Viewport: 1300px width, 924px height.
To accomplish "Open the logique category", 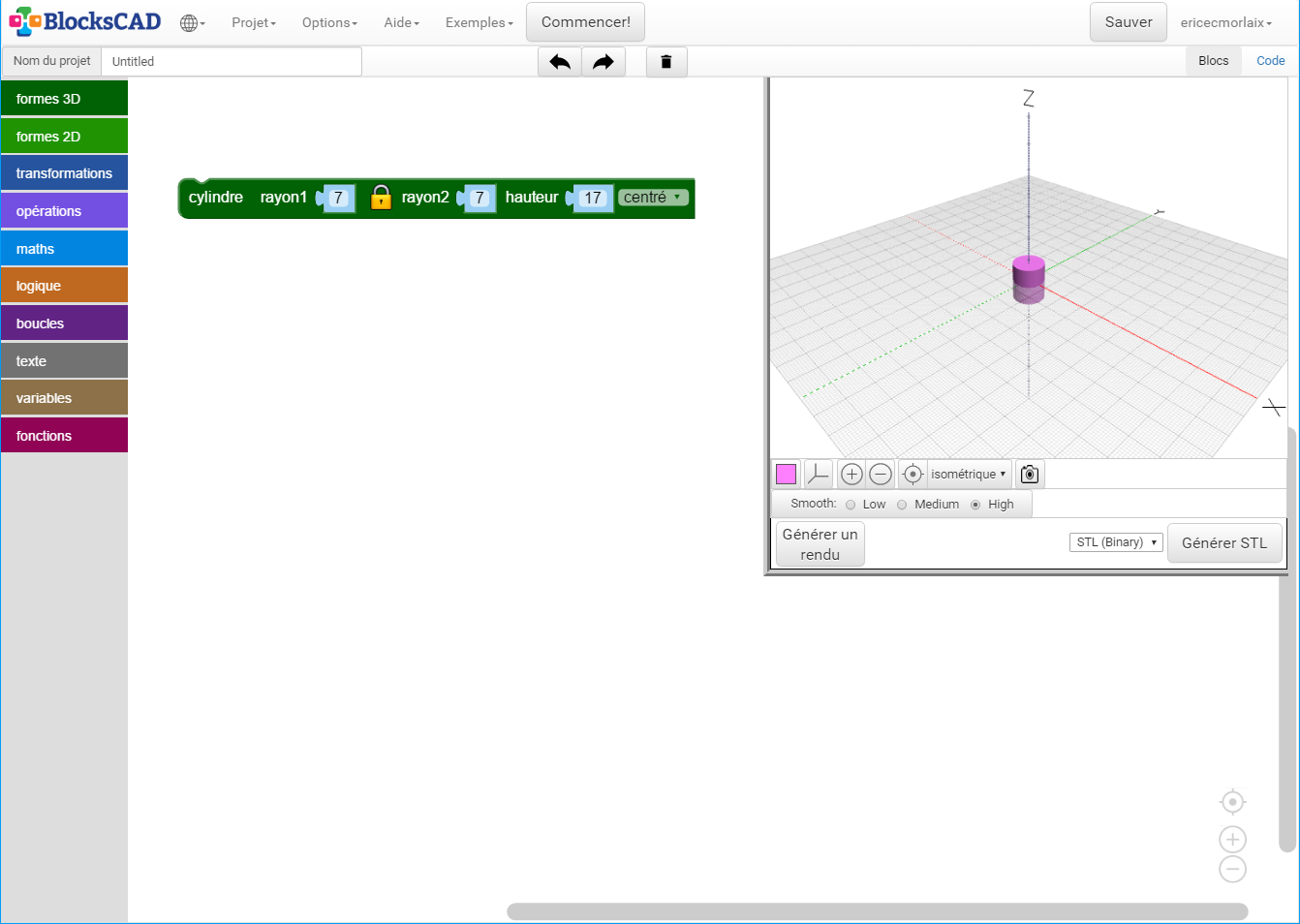I will tap(64, 286).
